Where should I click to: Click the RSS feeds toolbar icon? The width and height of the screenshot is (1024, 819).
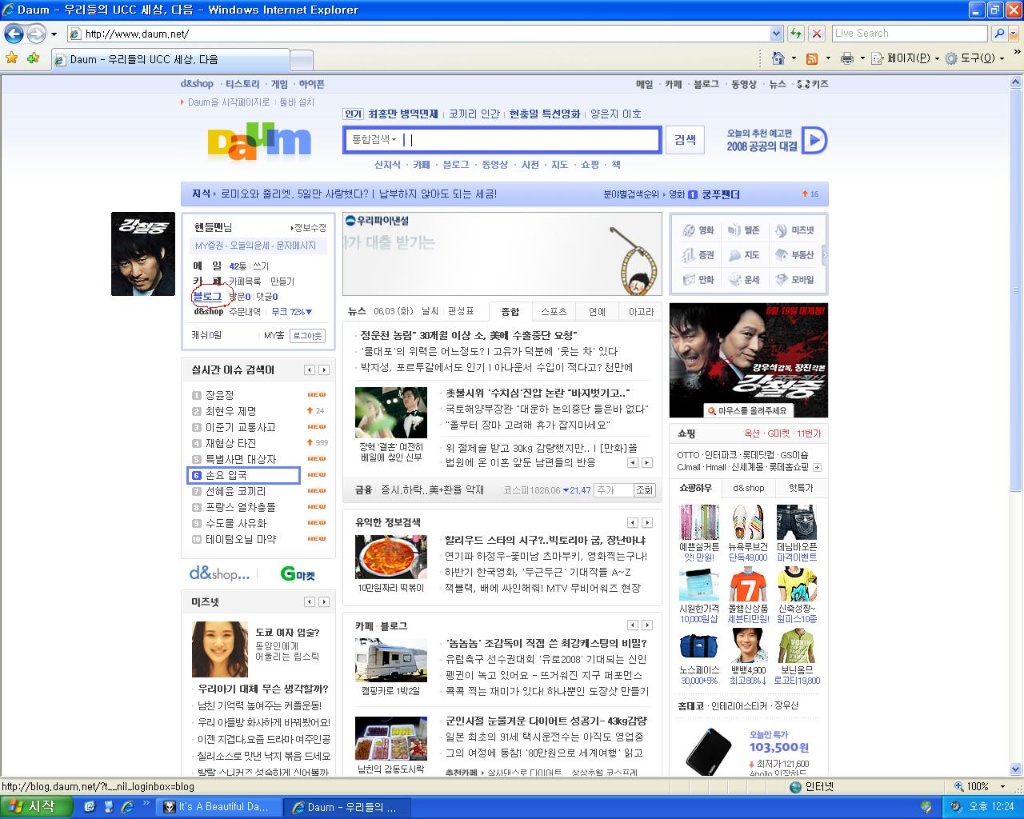tap(812, 59)
